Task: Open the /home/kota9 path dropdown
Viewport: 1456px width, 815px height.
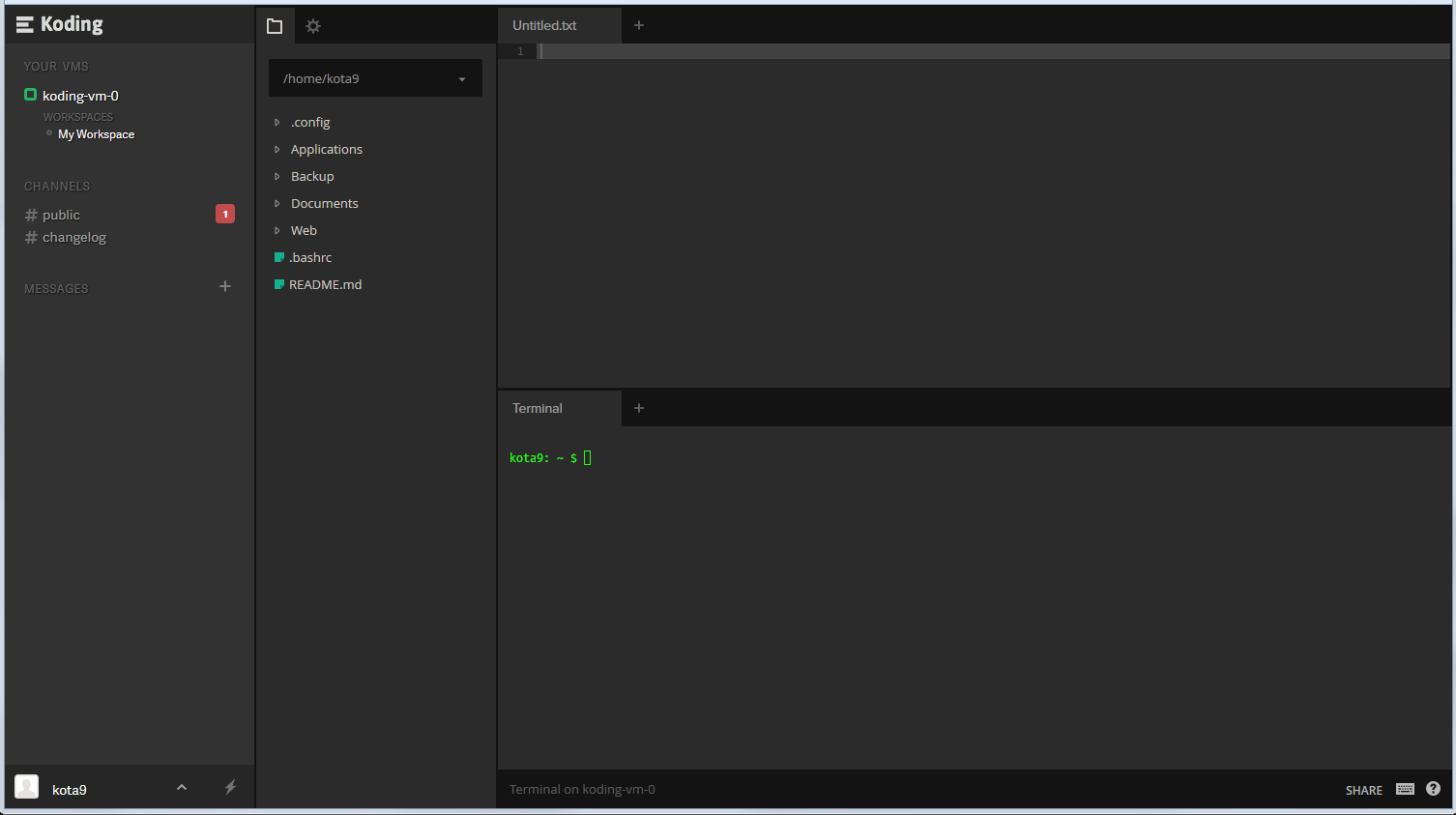Action: tap(375, 78)
